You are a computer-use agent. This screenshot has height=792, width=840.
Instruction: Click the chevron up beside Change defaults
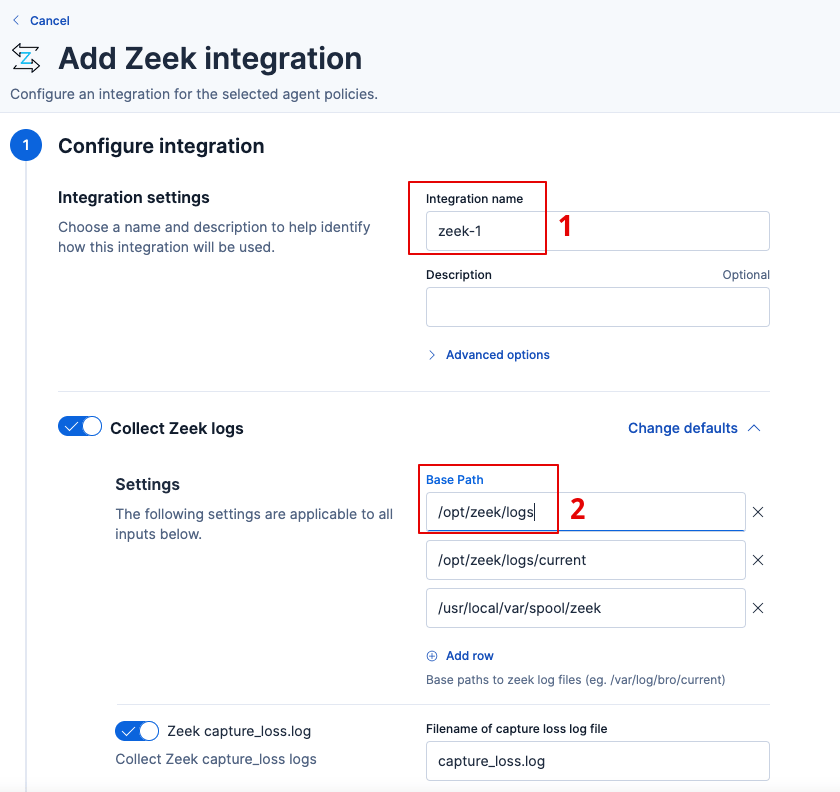[x=753, y=427]
